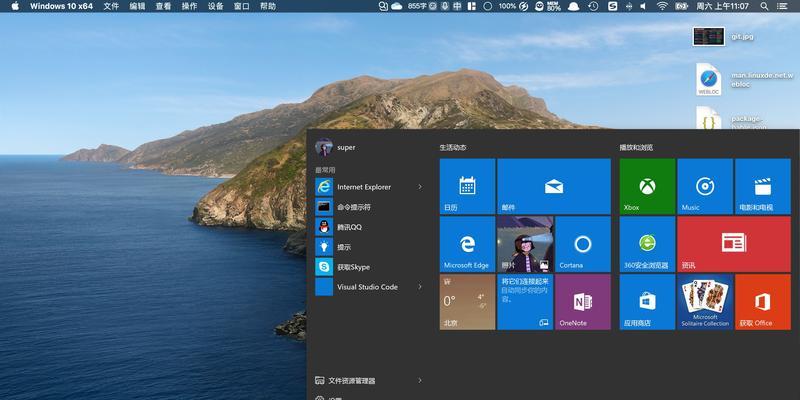Open the 文件 menu
The height and width of the screenshot is (400, 800).
click(x=111, y=6)
